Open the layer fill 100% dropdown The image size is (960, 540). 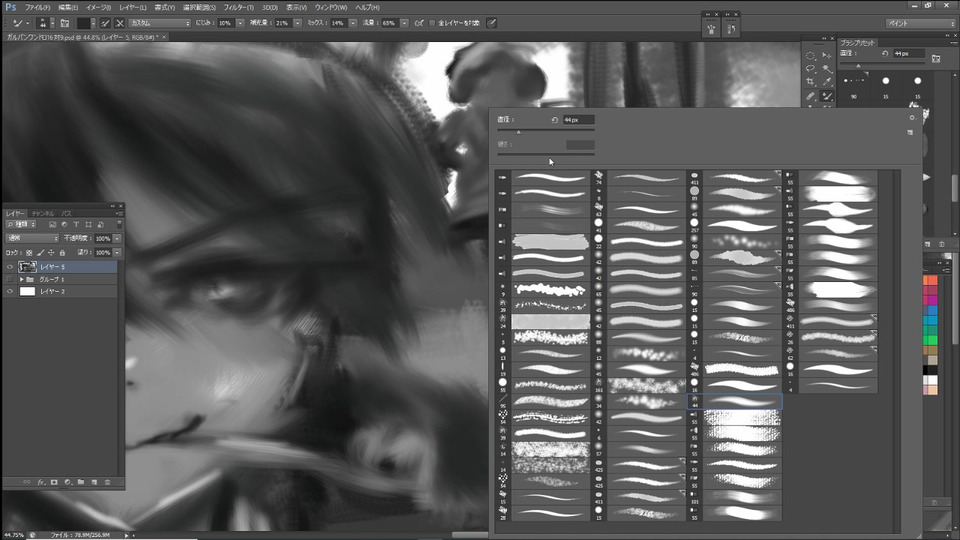tap(117, 252)
